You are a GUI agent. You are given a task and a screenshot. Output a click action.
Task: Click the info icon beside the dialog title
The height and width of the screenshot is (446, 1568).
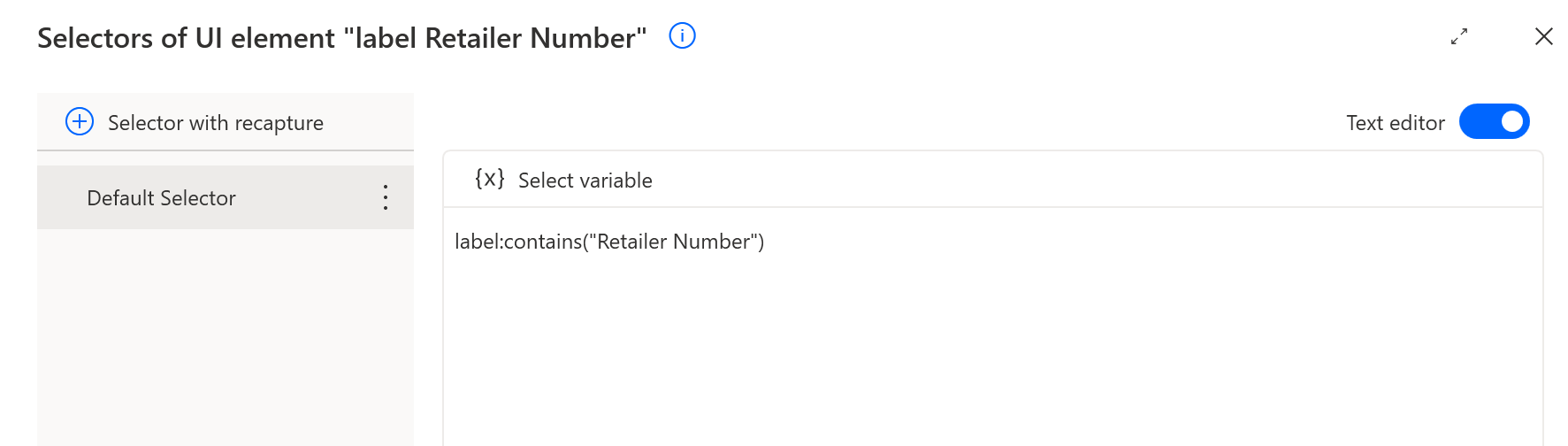682,36
